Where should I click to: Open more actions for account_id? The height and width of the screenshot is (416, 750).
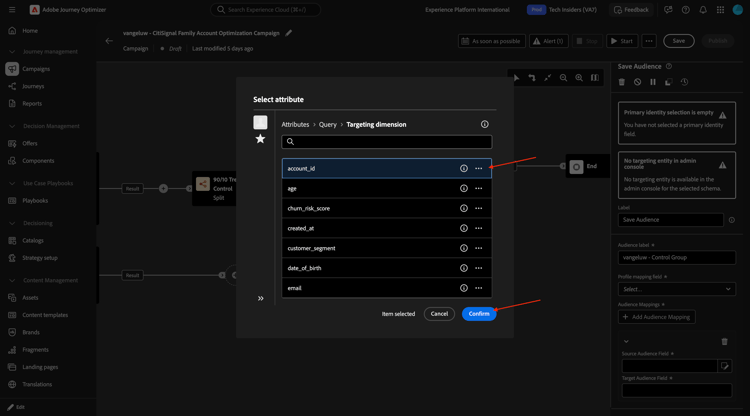tap(478, 168)
